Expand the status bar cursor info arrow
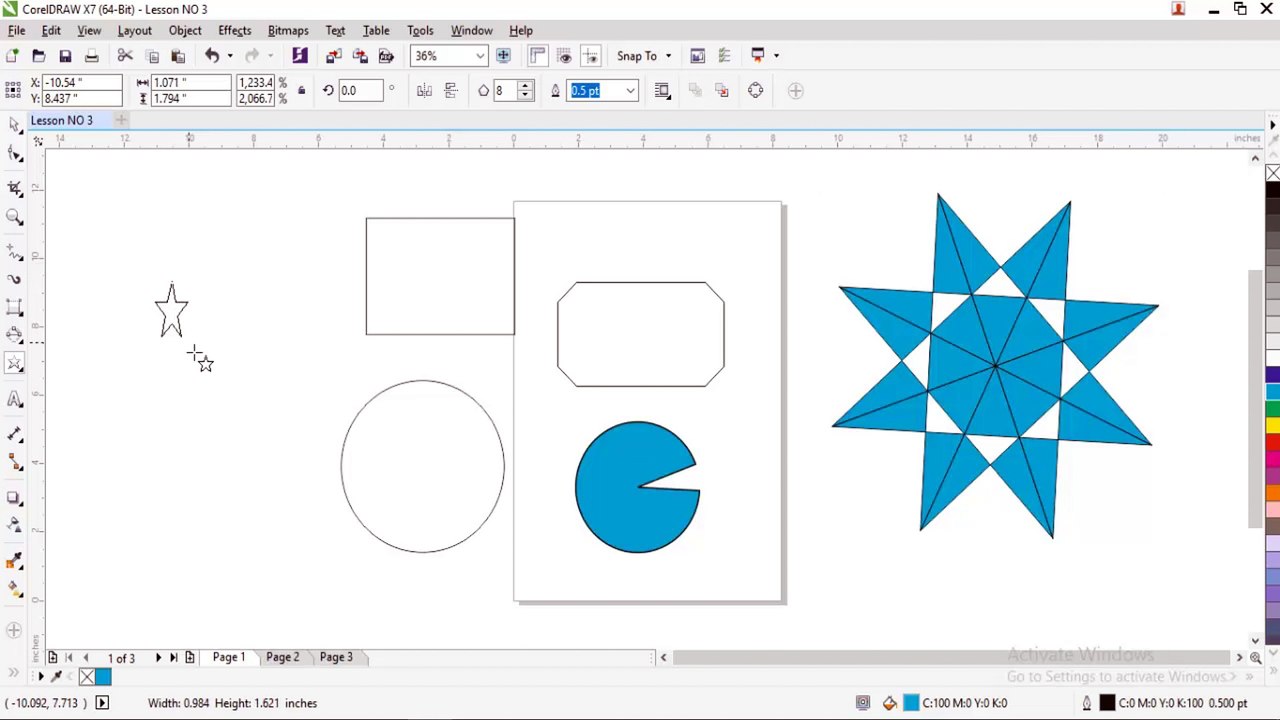 click(101, 703)
